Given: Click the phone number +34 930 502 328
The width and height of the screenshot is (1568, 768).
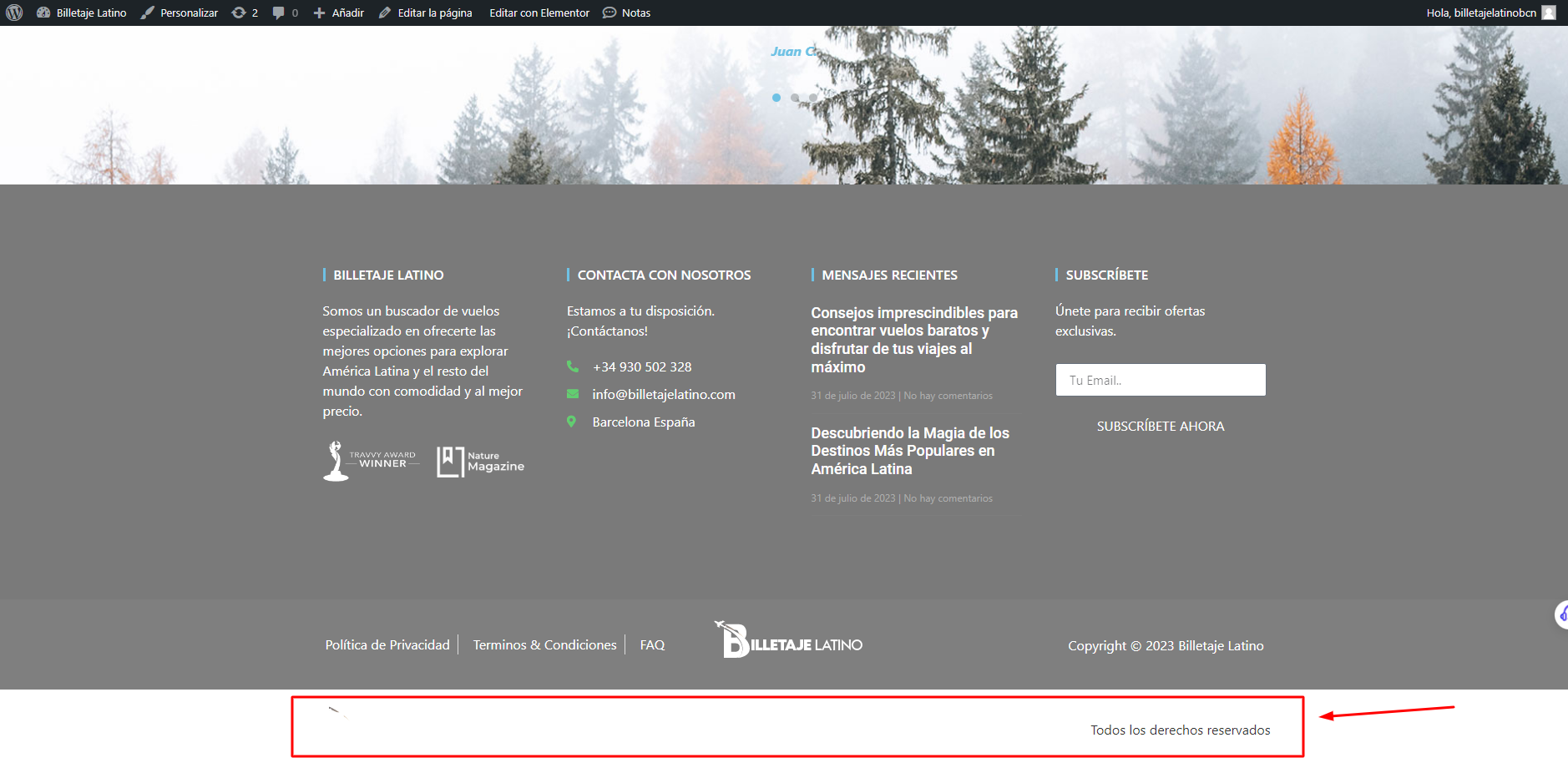Looking at the screenshot, I should [x=642, y=366].
